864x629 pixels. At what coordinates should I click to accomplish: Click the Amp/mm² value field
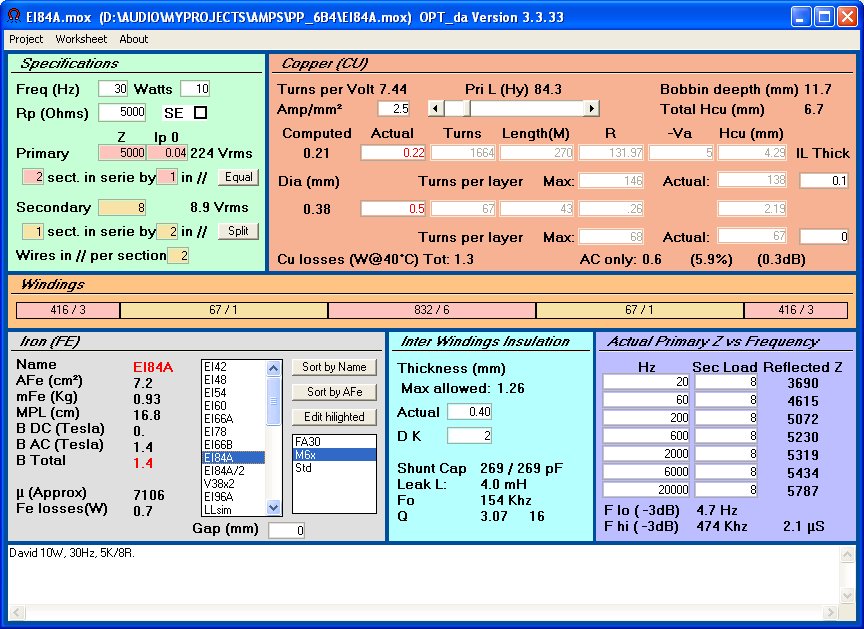coord(394,109)
